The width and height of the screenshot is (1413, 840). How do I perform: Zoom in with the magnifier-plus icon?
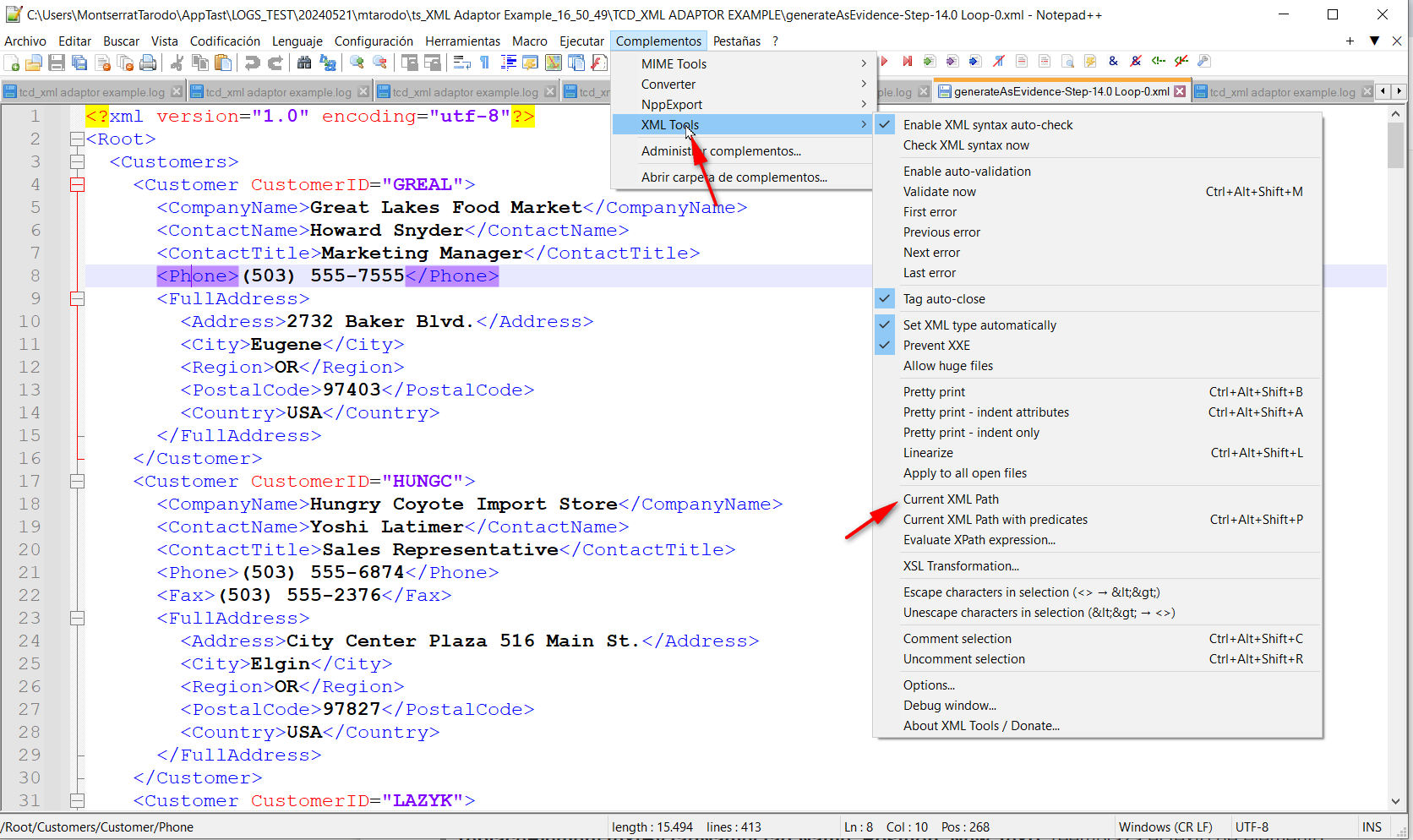click(x=357, y=62)
